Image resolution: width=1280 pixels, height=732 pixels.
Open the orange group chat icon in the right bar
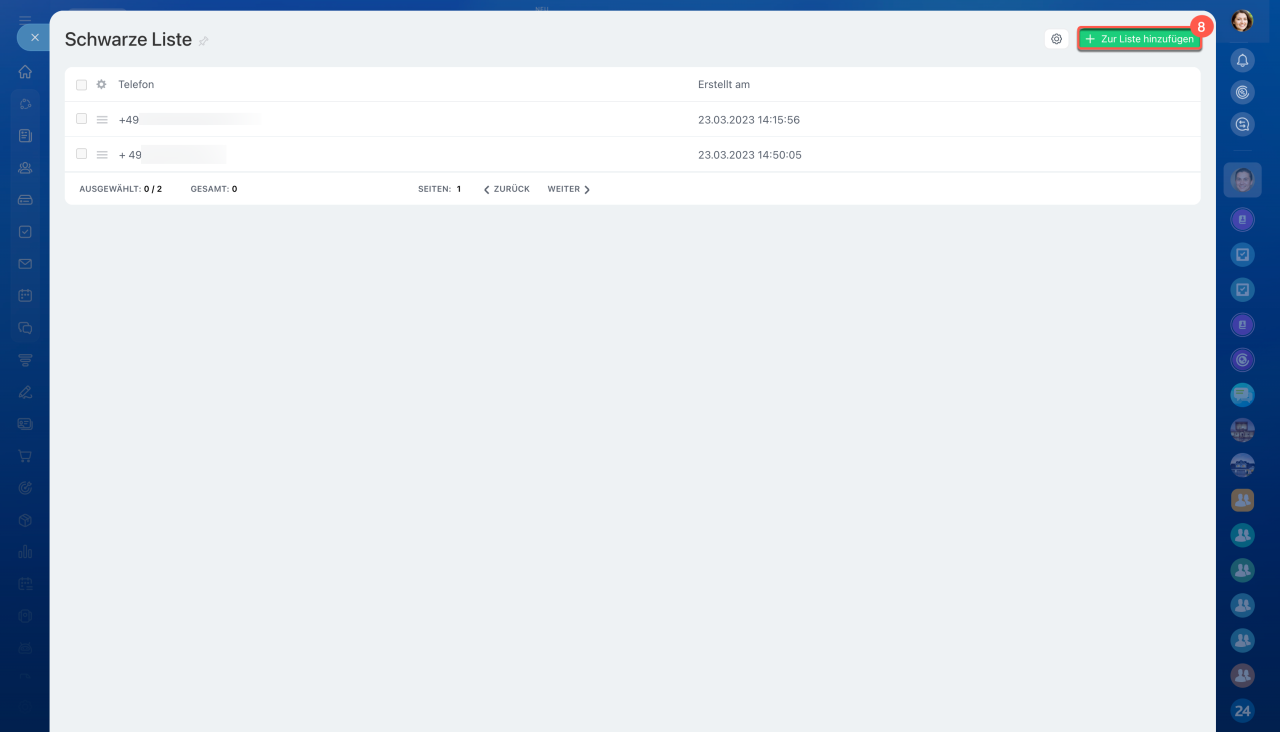pos(1242,500)
